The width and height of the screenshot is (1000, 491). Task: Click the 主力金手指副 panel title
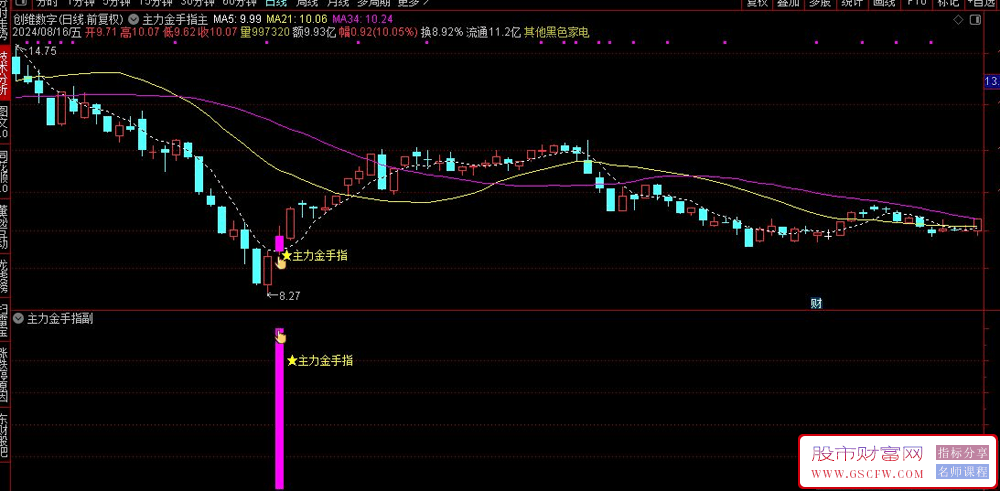pyautogui.click(x=61, y=318)
